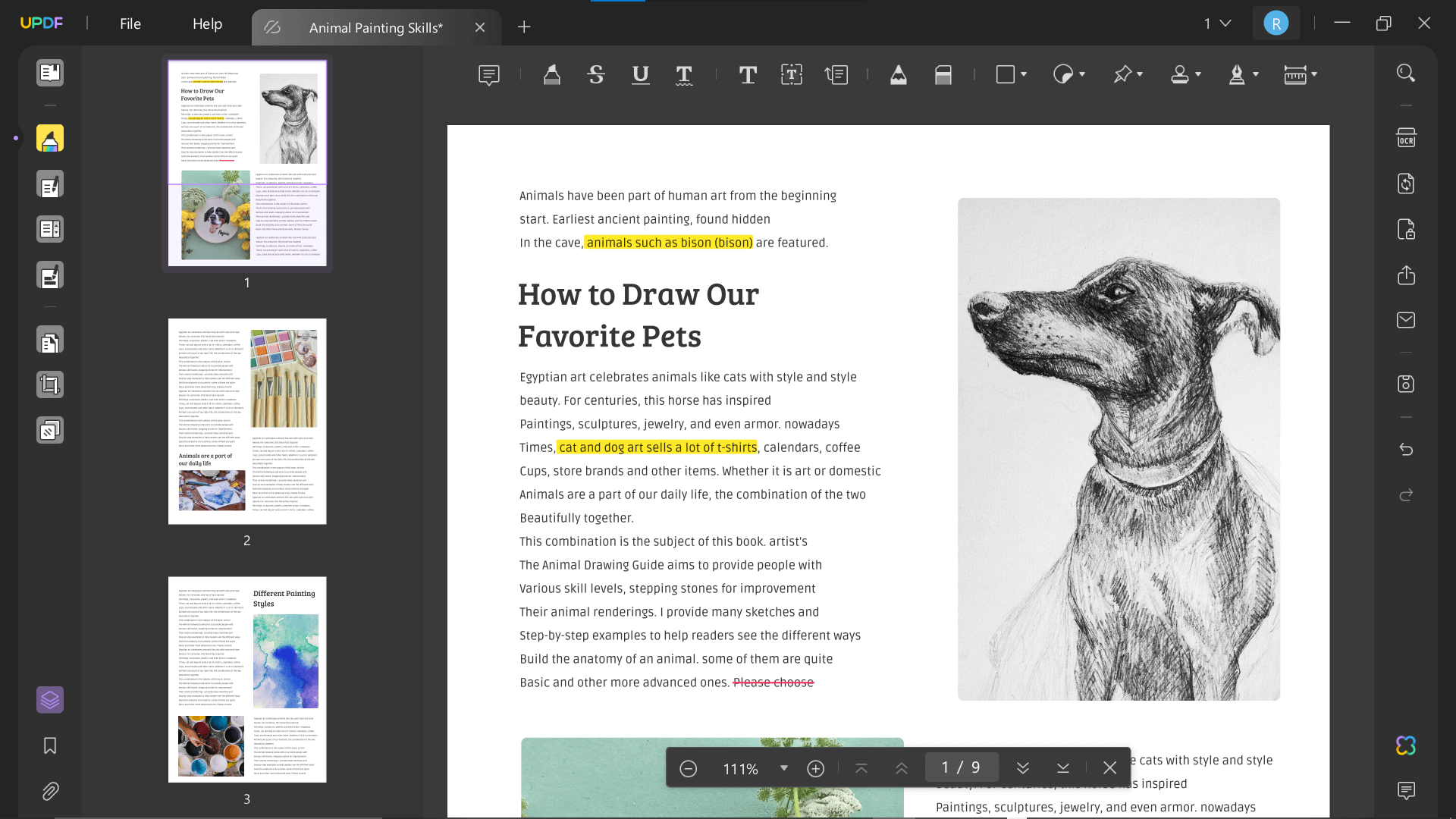Select the Underline markup tool
Viewport: 1456px width, 819px height.
[641, 74]
